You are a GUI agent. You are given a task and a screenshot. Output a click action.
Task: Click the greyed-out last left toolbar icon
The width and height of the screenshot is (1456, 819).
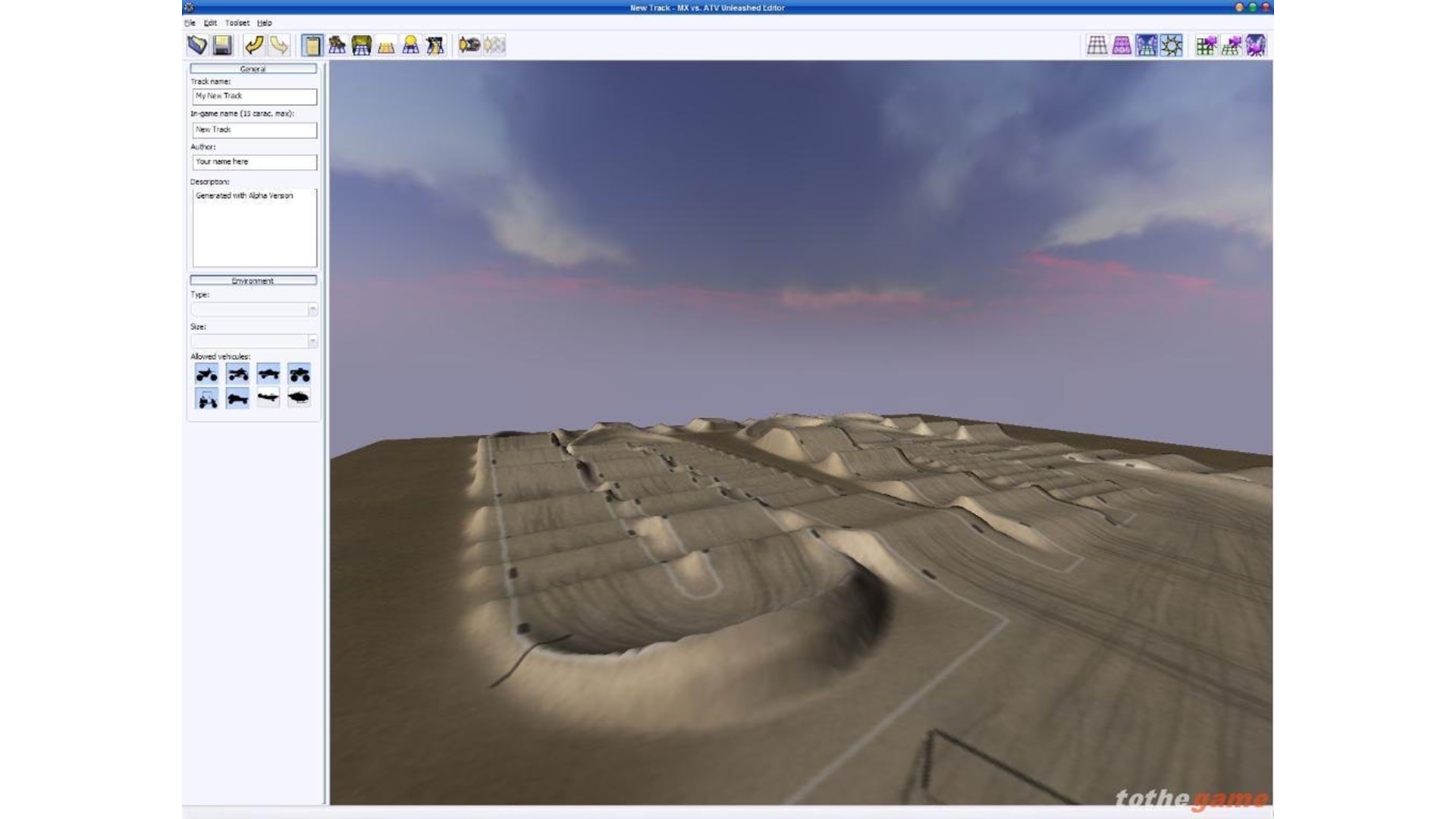point(494,45)
